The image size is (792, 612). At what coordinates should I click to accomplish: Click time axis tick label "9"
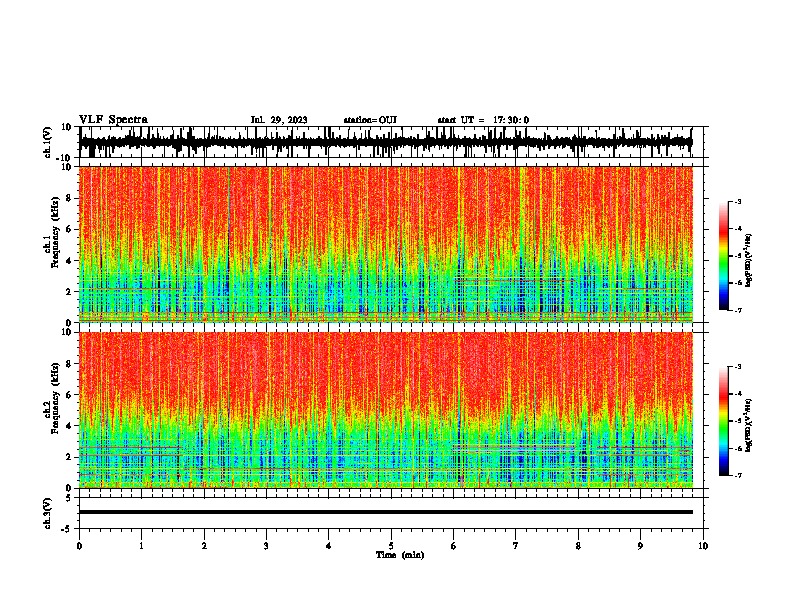[x=640, y=546]
